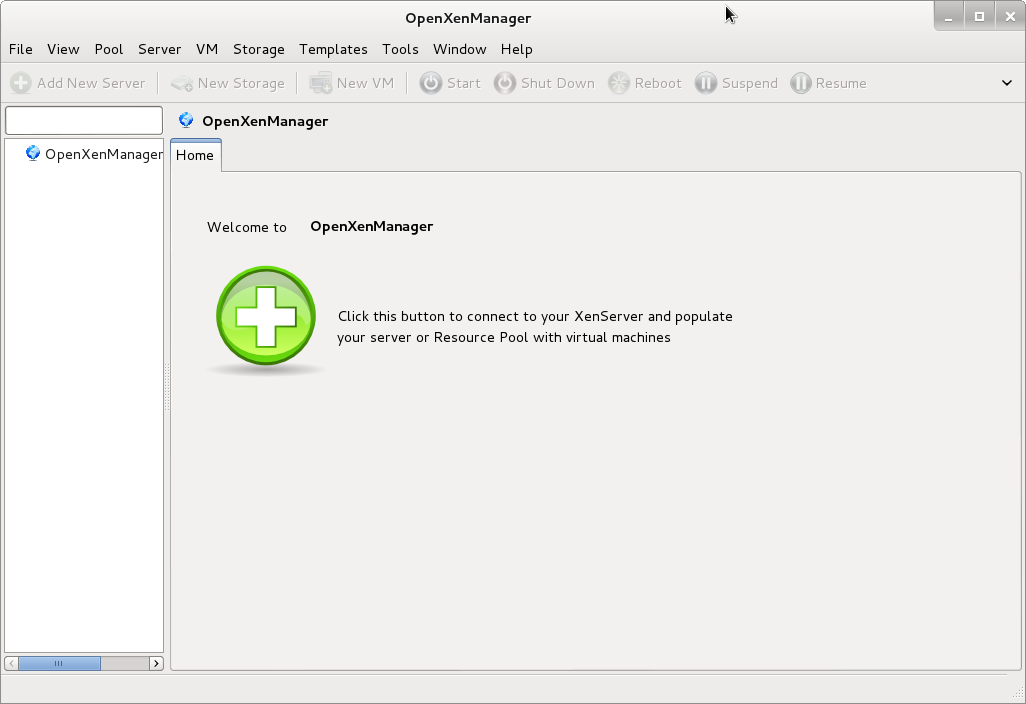The image size is (1026, 704).
Task: Click the Add New Server toolbar icon
Action: [21, 83]
